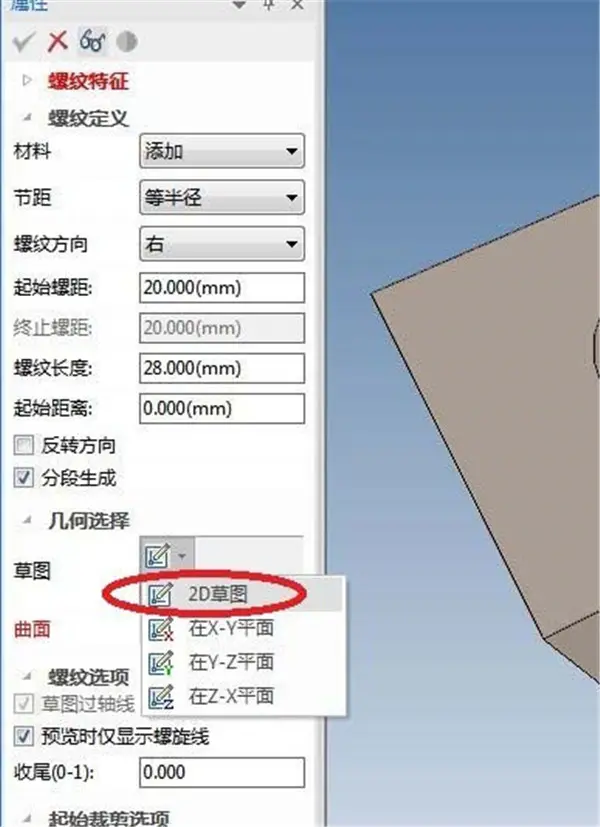600x827 pixels.
Task: Open the 材料 dropdown showing 添加
Action: pyautogui.click(x=222, y=151)
